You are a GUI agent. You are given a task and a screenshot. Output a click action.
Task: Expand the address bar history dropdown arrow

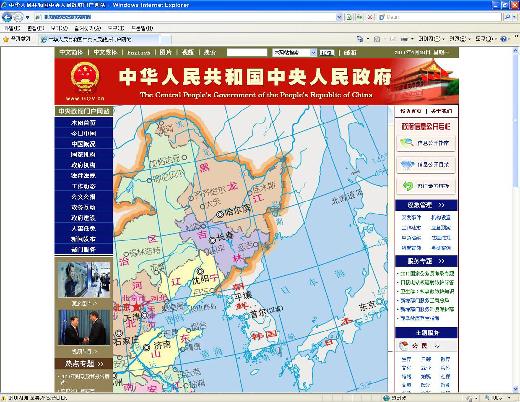[x=339, y=17]
